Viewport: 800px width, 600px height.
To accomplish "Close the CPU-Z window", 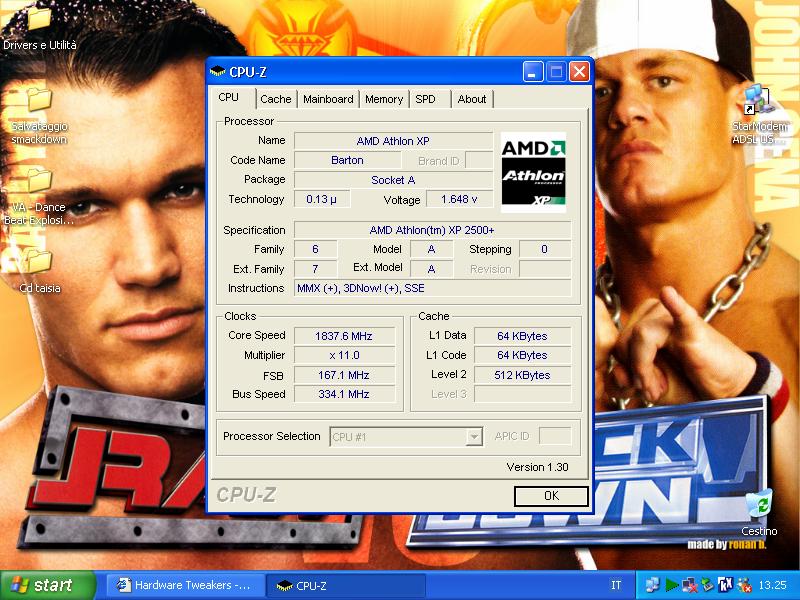I will point(579,72).
